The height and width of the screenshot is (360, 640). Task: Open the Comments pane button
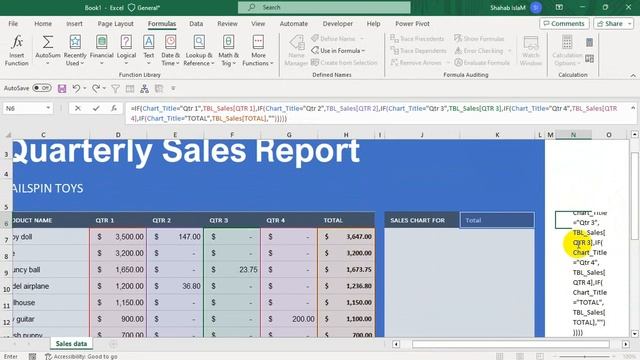coord(564,24)
